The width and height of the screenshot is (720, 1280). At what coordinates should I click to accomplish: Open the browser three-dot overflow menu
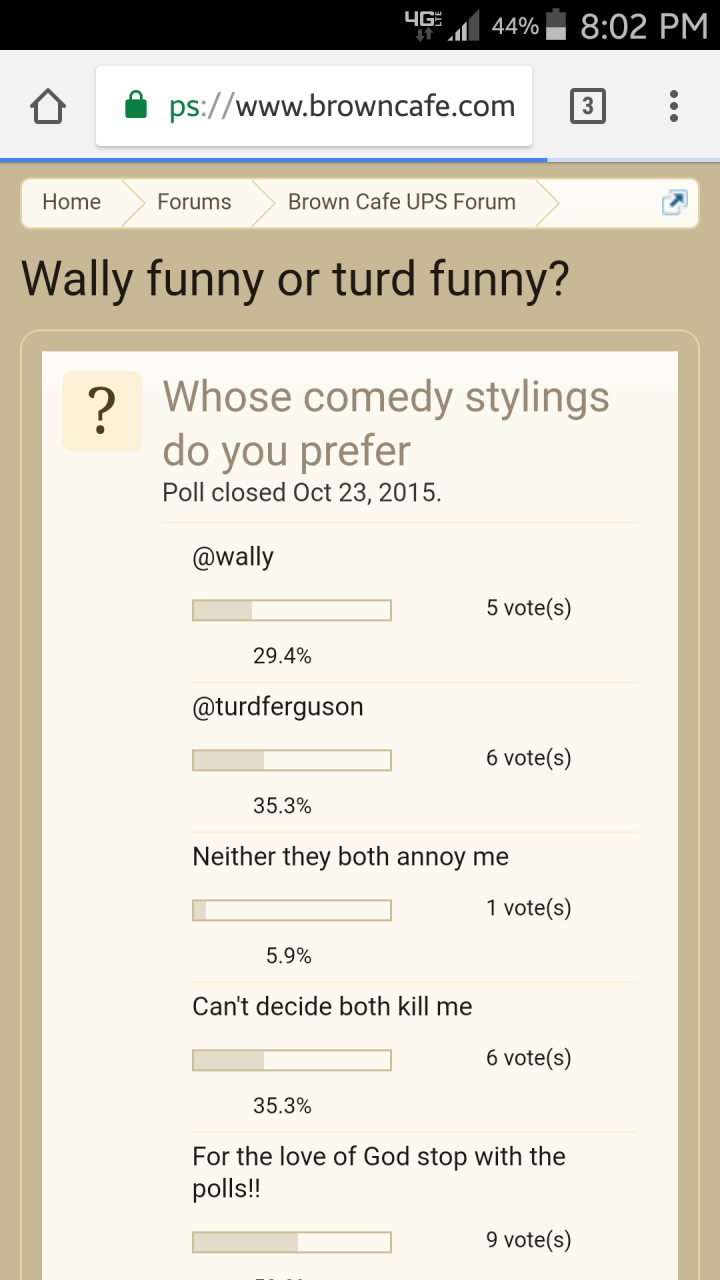coord(674,106)
